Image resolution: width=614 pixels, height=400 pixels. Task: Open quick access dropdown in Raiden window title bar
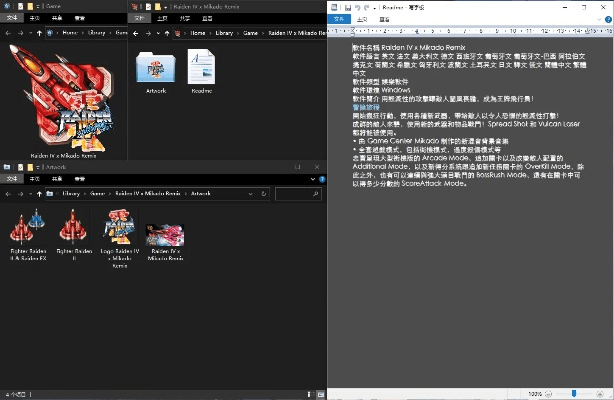pyautogui.click(x=166, y=7)
